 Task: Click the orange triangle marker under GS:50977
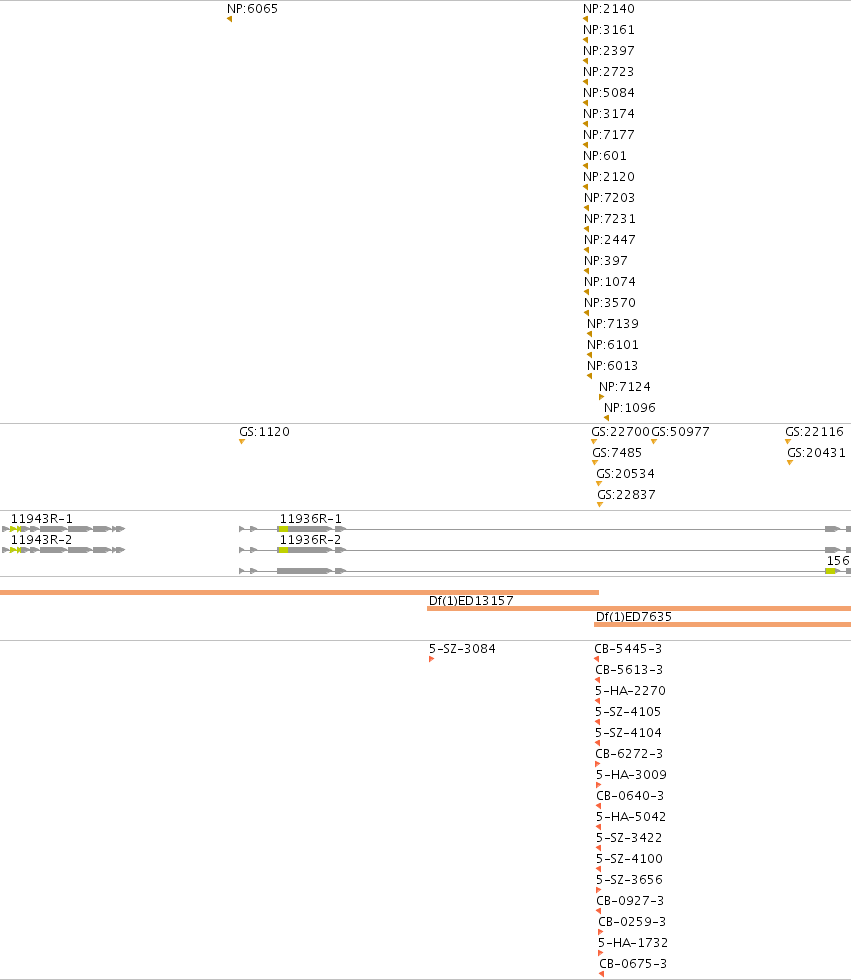(654, 442)
